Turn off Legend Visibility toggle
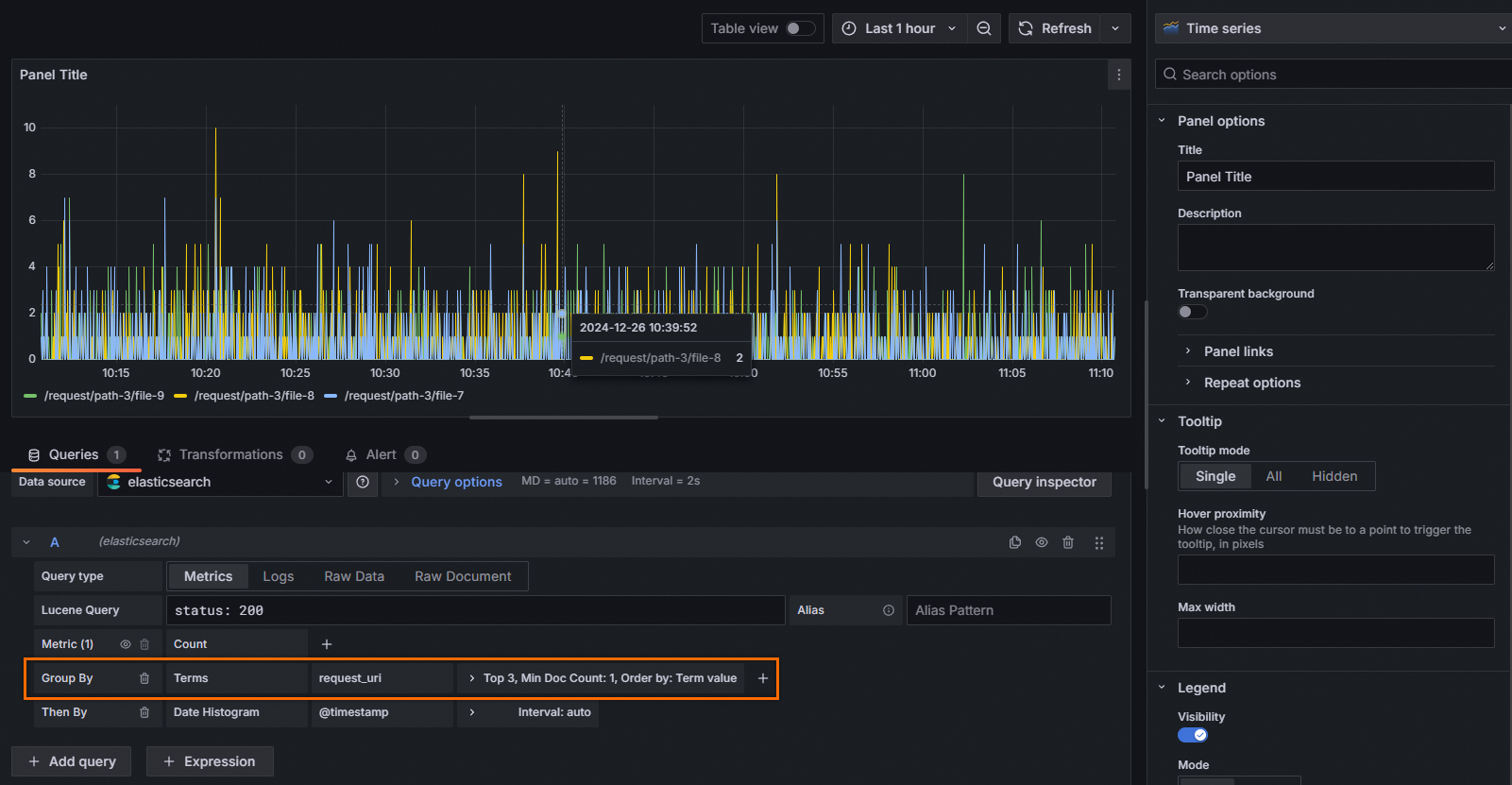1512x785 pixels. (x=1192, y=735)
